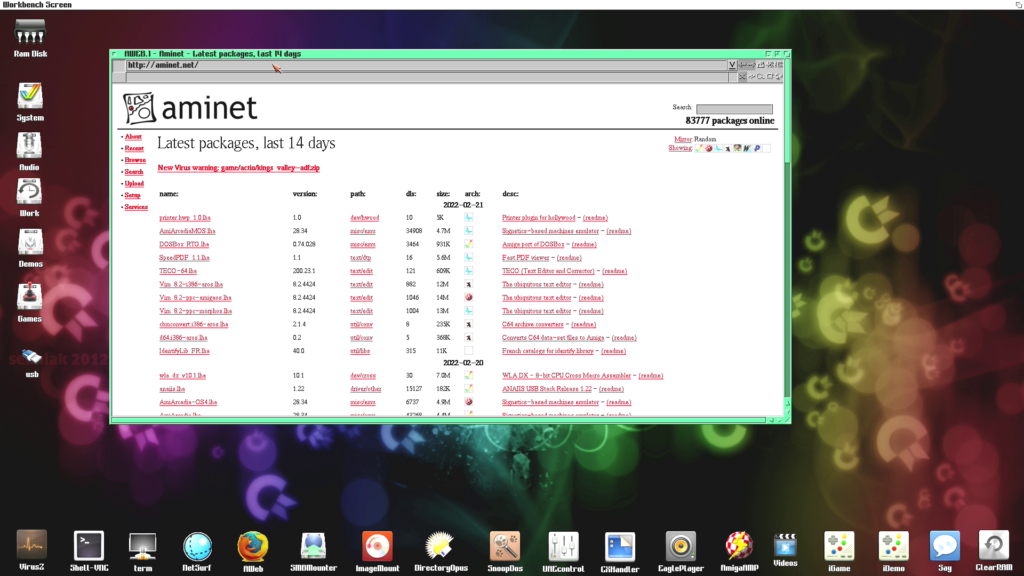Launch AmigaAMP from the dock
The image size is (1024, 576).
point(739,552)
